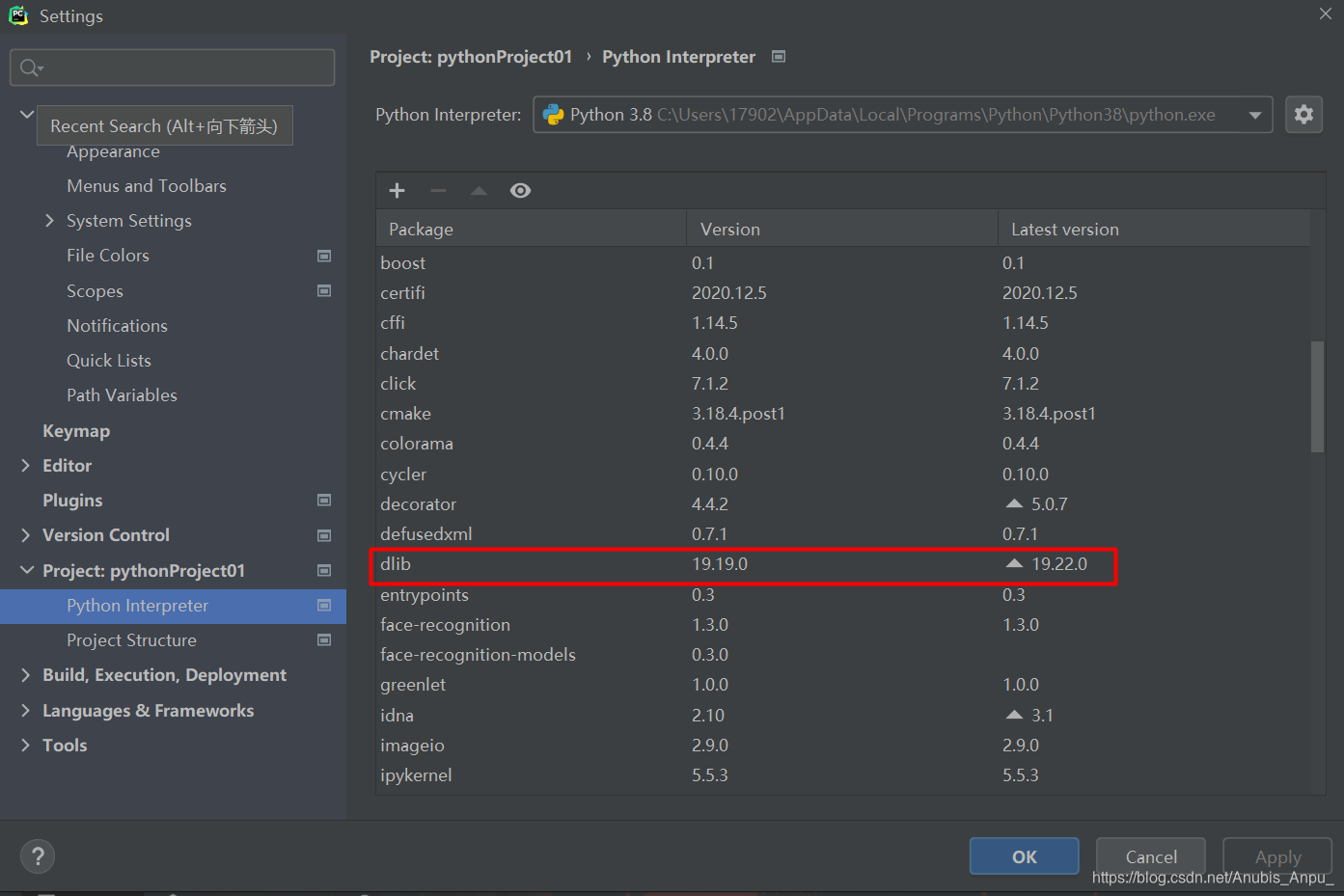Click the help question mark icon
This screenshot has width=1344, height=896.
[37, 855]
